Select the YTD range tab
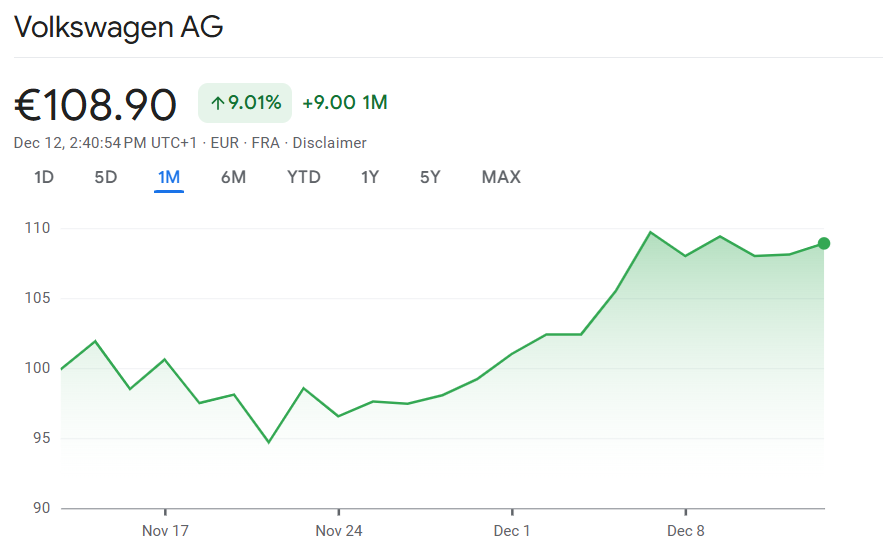 (x=304, y=178)
